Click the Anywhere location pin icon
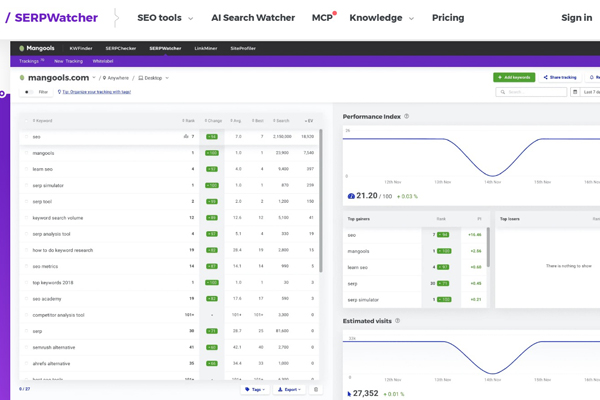Viewport: 600px width, 400px height. coord(104,78)
